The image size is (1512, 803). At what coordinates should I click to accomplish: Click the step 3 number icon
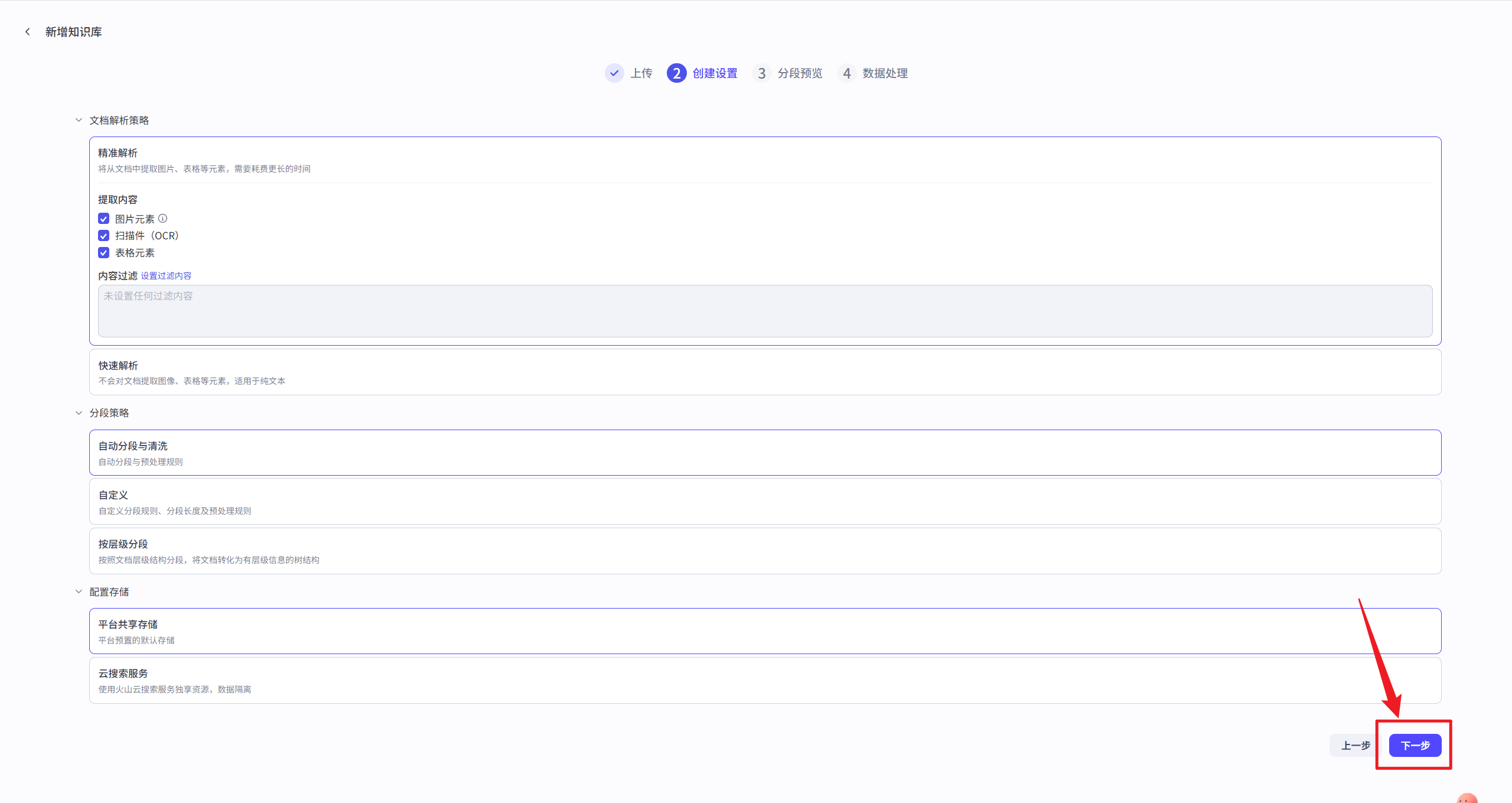pos(761,73)
